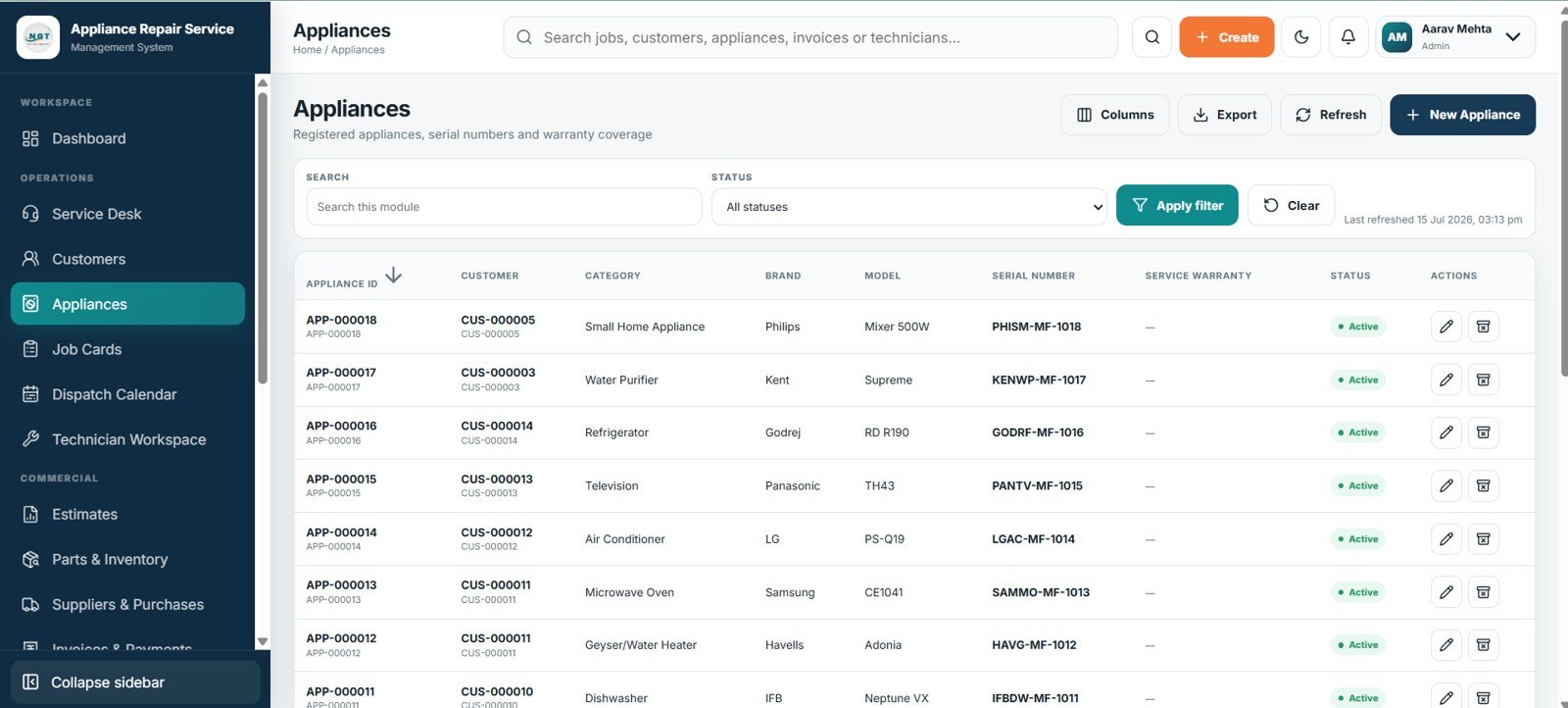Focus the Search this module field
This screenshot has height=708, width=1568.
tap(504, 207)
